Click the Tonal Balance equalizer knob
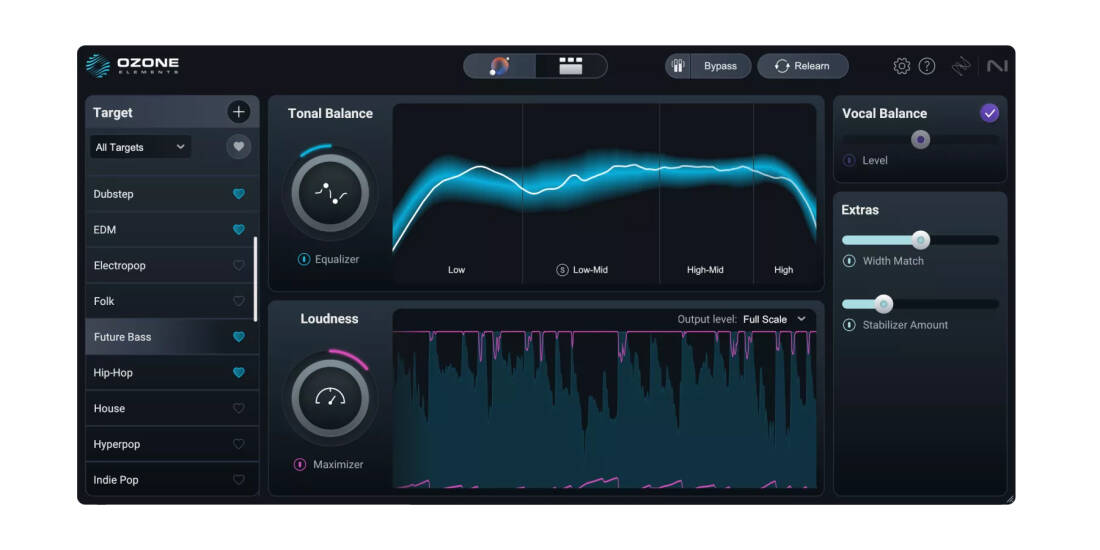Image resolution: width=1100 pixels, height=550 pixels. point(330,194)
